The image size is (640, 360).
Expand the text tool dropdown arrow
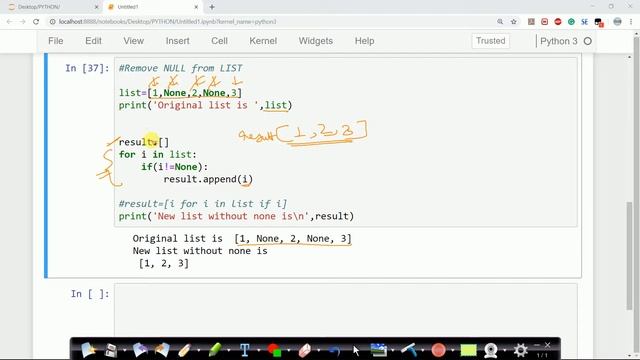tap(258, 351)
